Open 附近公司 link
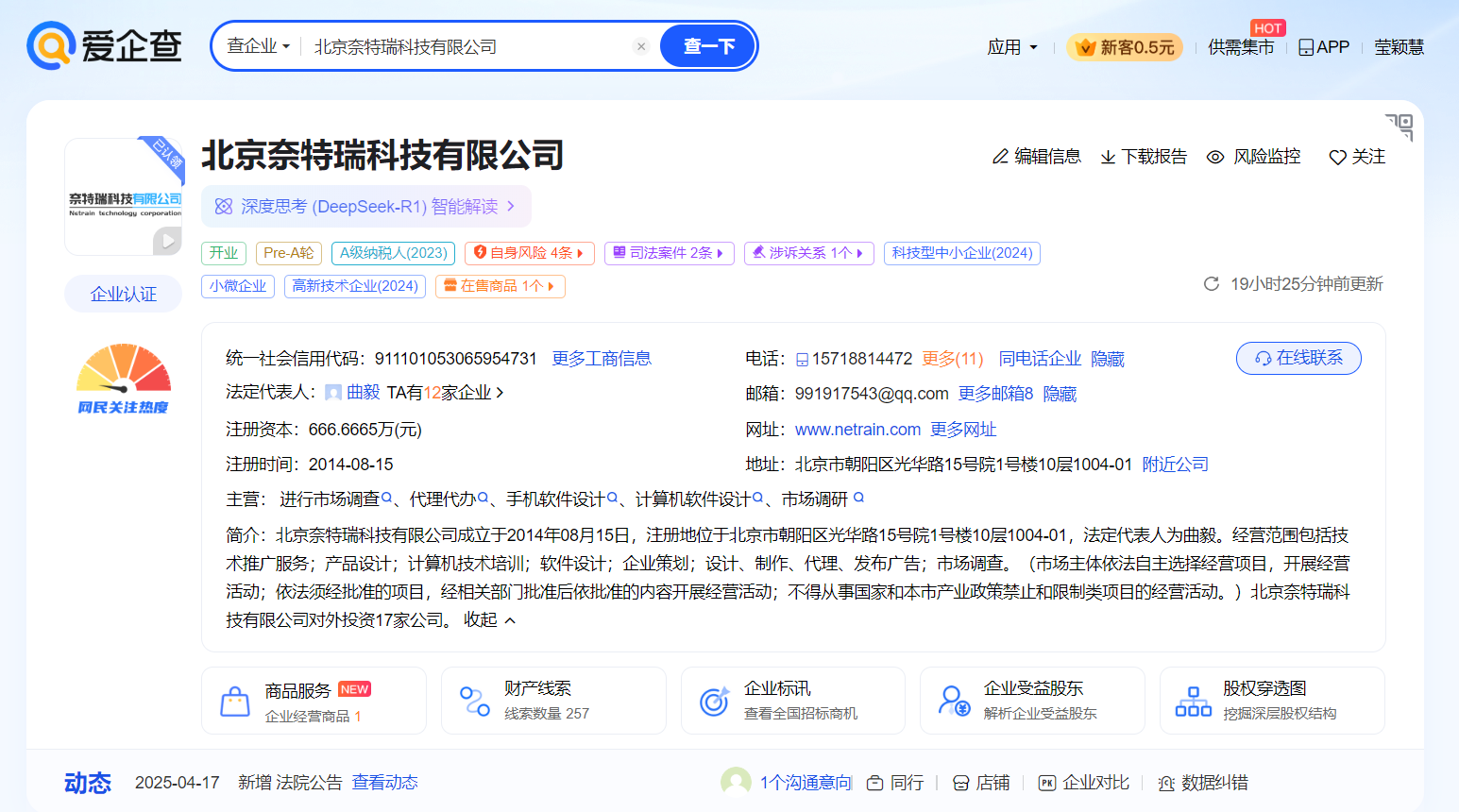This screenshot has height=812, width=1459. [x=1176, y=465]
